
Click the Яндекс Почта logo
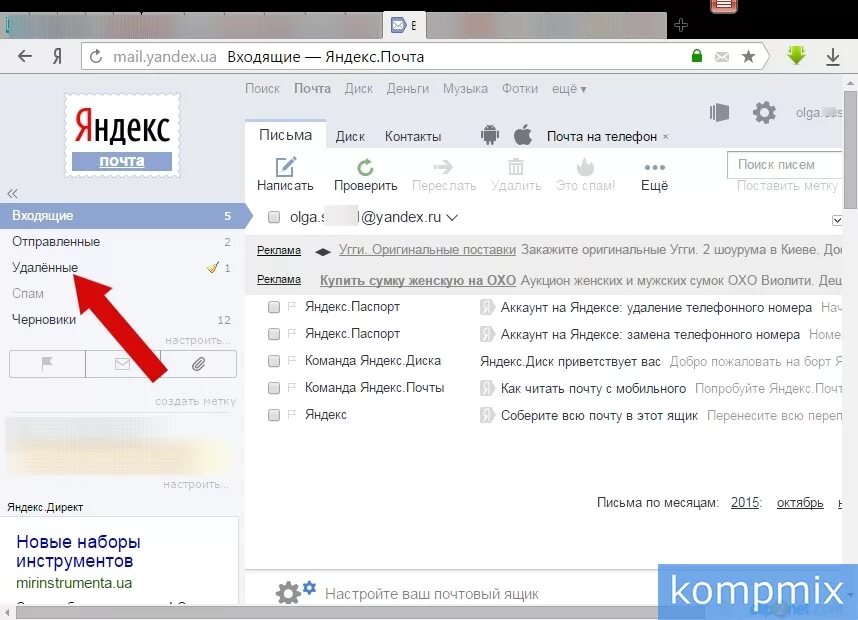122,135
